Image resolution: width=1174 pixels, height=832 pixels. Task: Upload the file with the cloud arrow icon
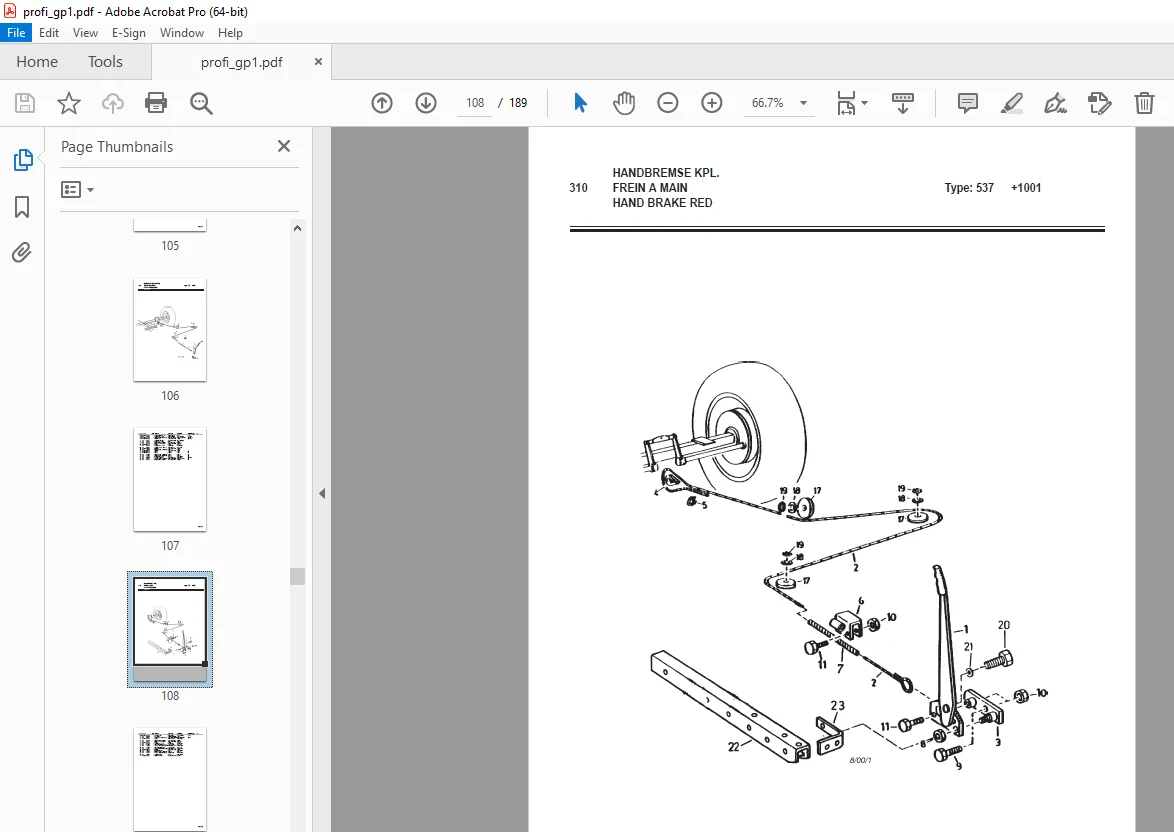113,103
